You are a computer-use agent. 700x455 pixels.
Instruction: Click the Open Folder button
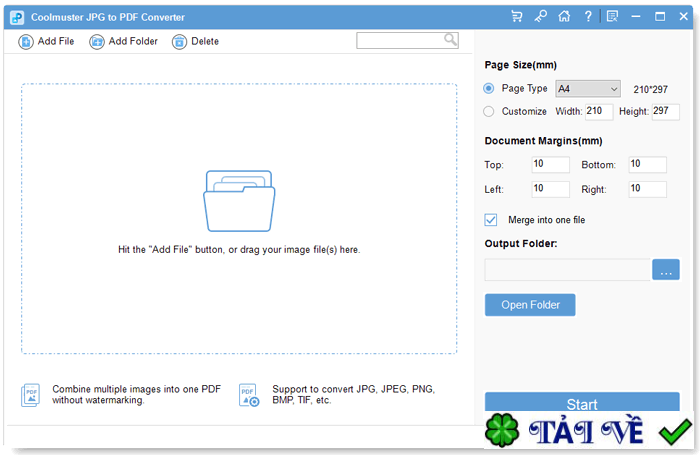(530, 305)
